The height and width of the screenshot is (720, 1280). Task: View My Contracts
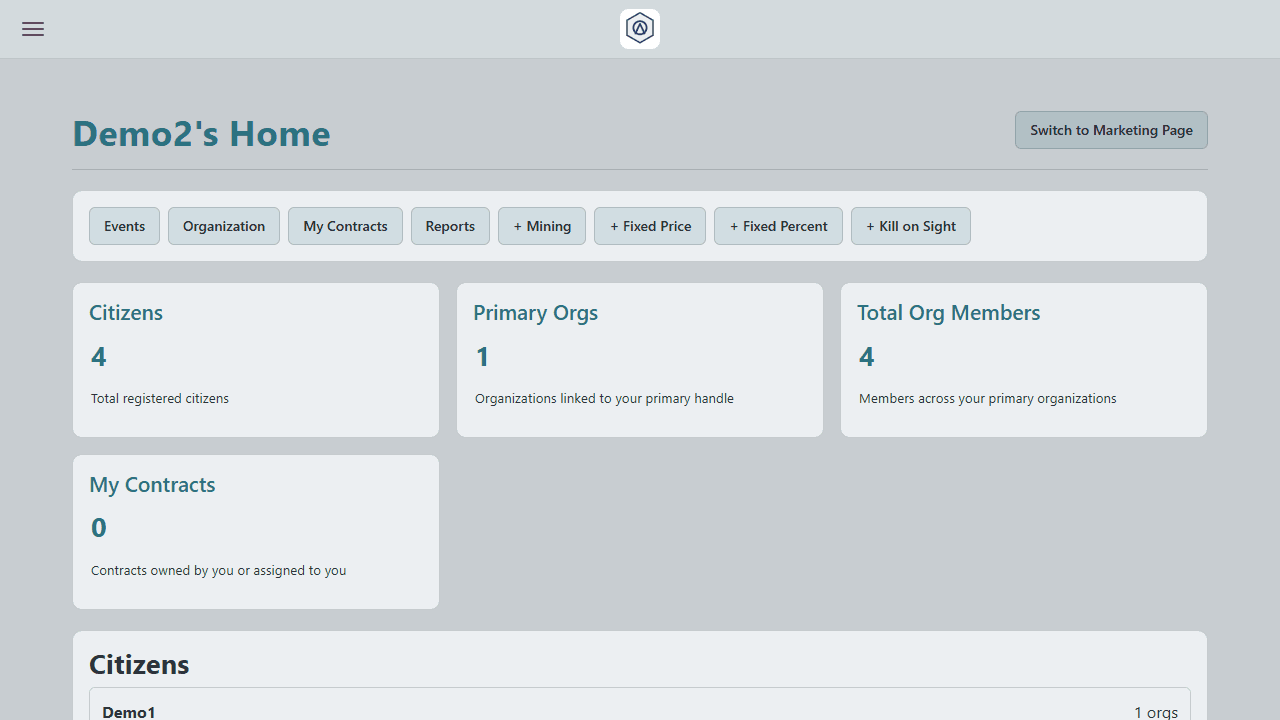tap(344, 225)
